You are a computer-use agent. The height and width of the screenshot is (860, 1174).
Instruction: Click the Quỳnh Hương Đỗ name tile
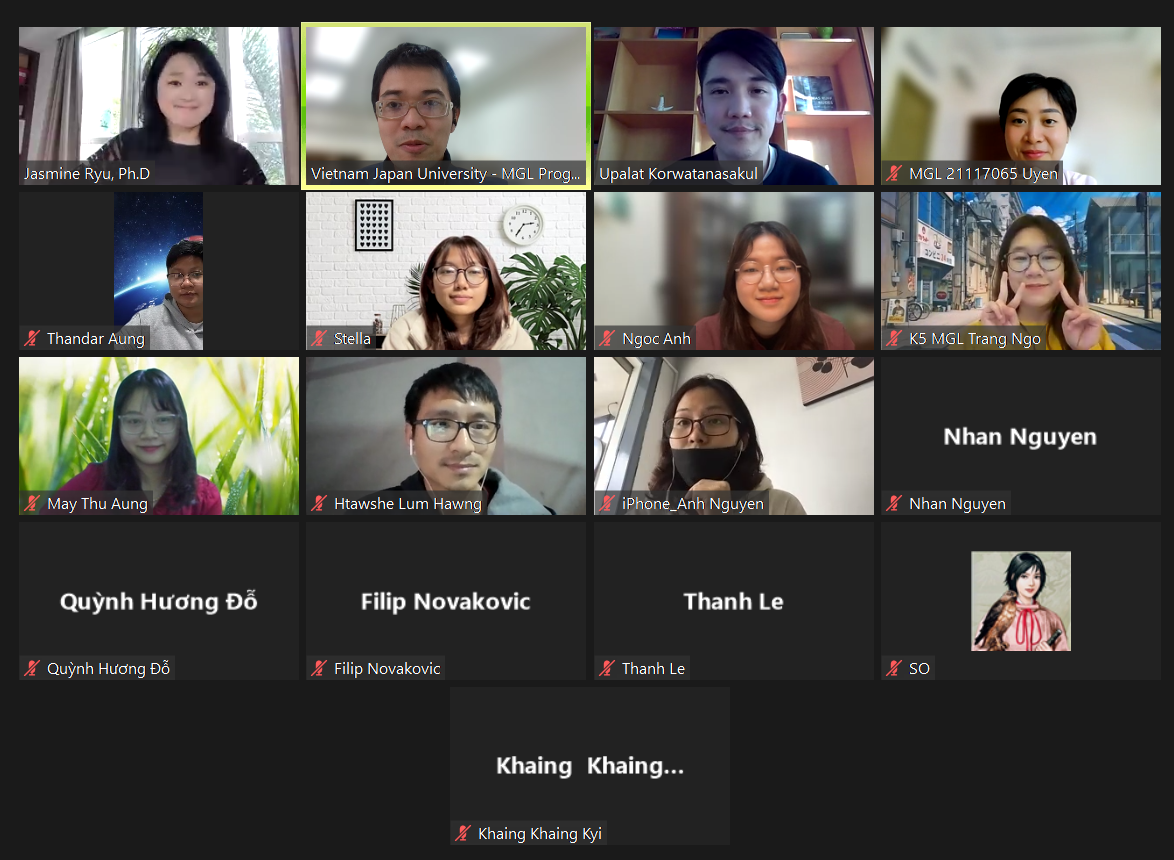[x=159, y=601]
